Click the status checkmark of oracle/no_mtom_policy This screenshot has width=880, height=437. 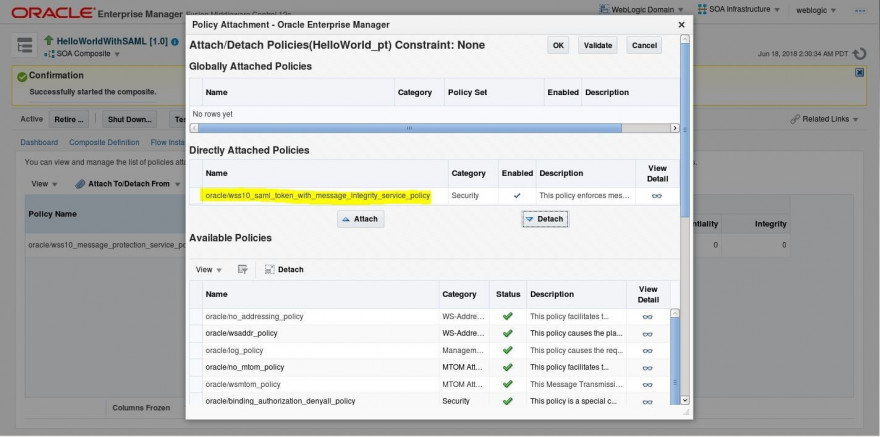508,367
